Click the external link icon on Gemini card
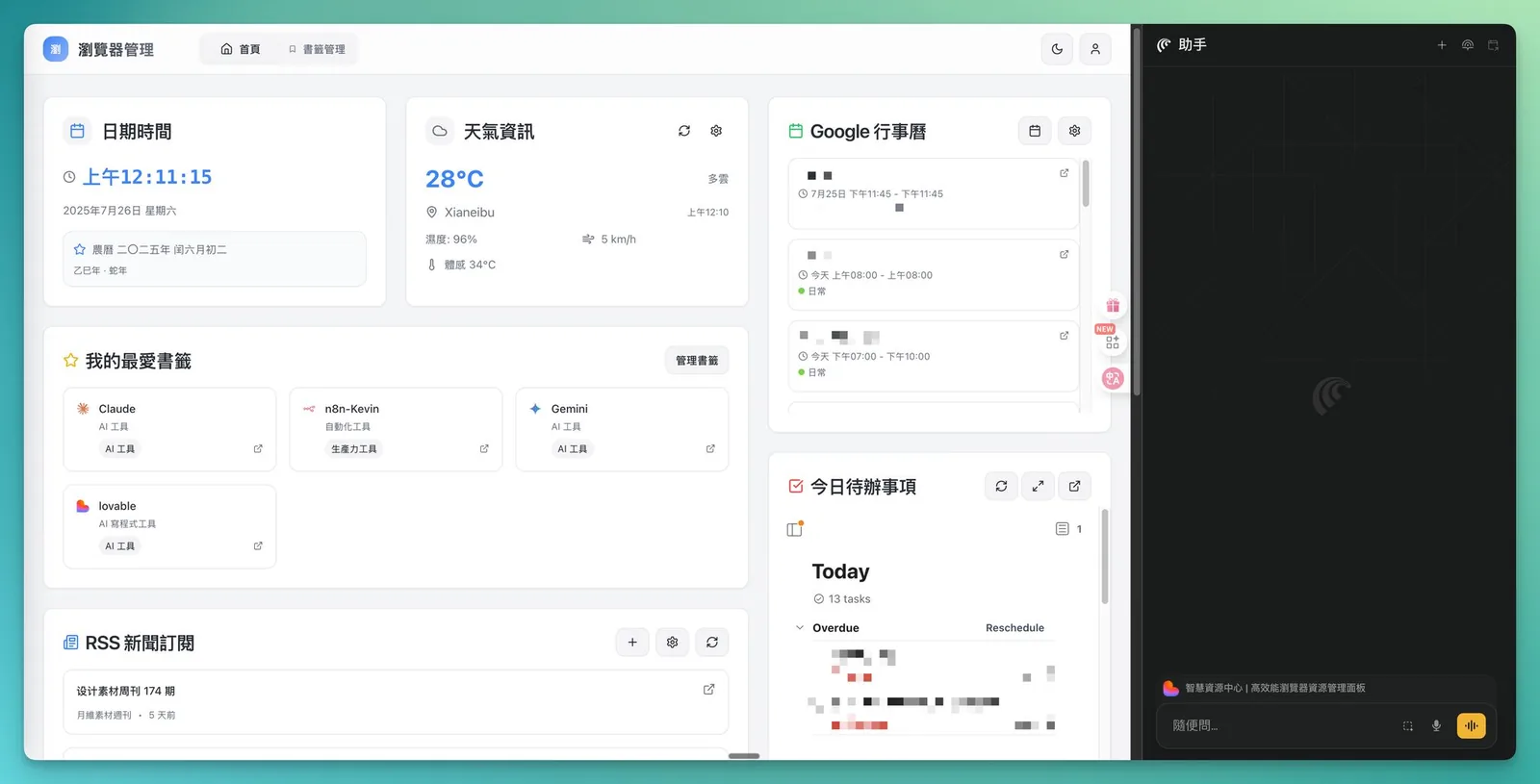The width and height of the screenshot is (1540, 784). click(x=710, y=449)
